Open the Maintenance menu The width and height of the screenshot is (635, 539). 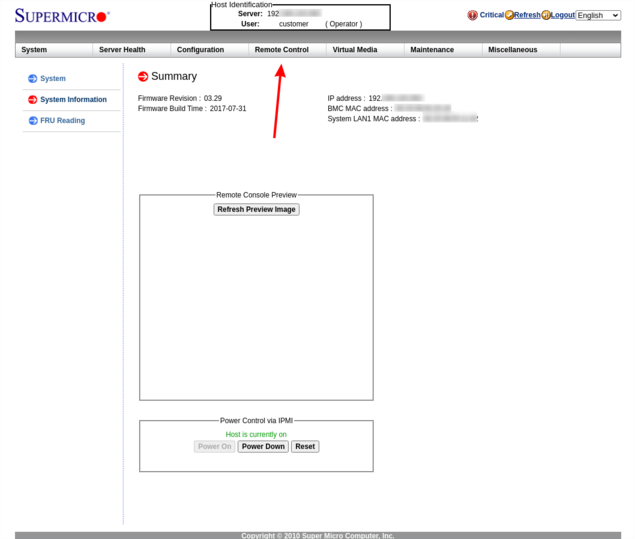(x=443, y=50)
